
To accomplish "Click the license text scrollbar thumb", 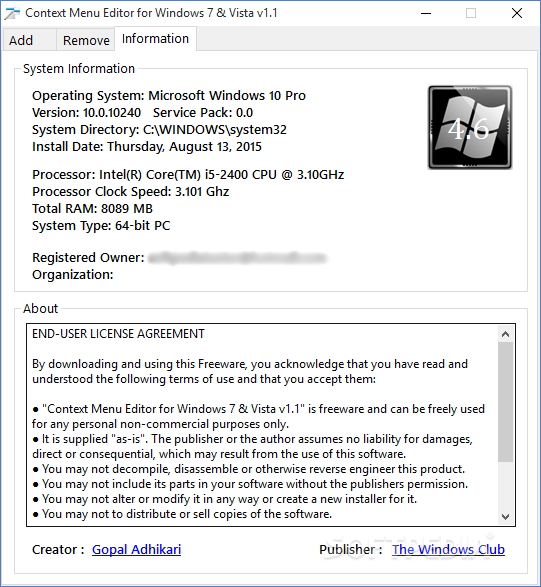I will point(505,402).
